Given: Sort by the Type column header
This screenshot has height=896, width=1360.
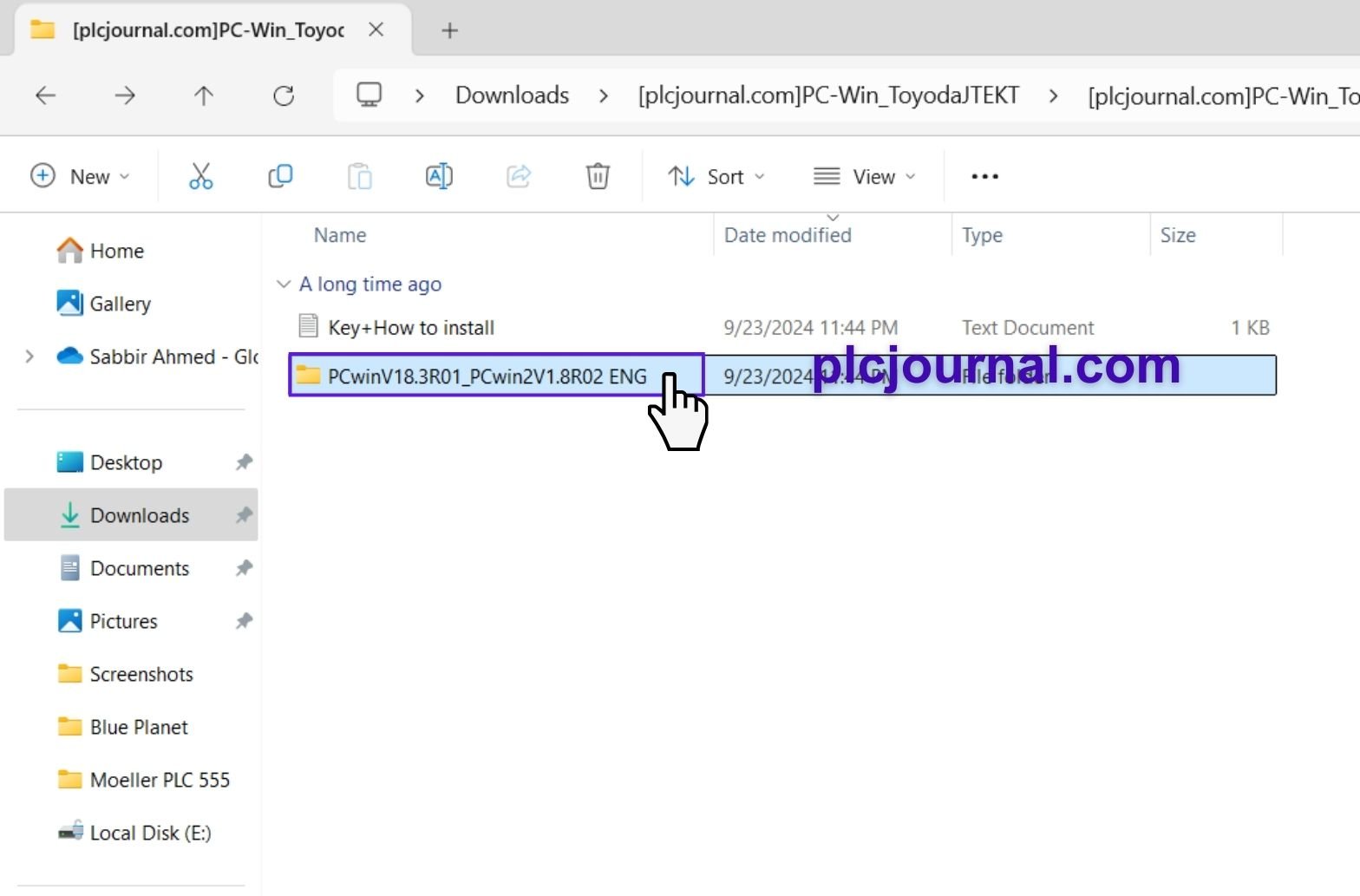Looking at the screenshot, I should click(x=982, y=235).
